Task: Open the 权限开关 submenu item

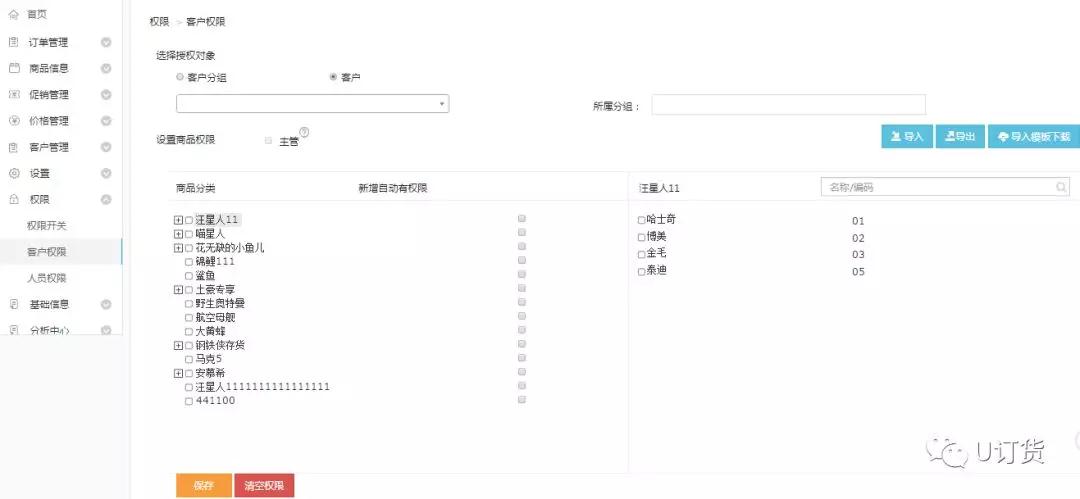Action: point(47,225)
